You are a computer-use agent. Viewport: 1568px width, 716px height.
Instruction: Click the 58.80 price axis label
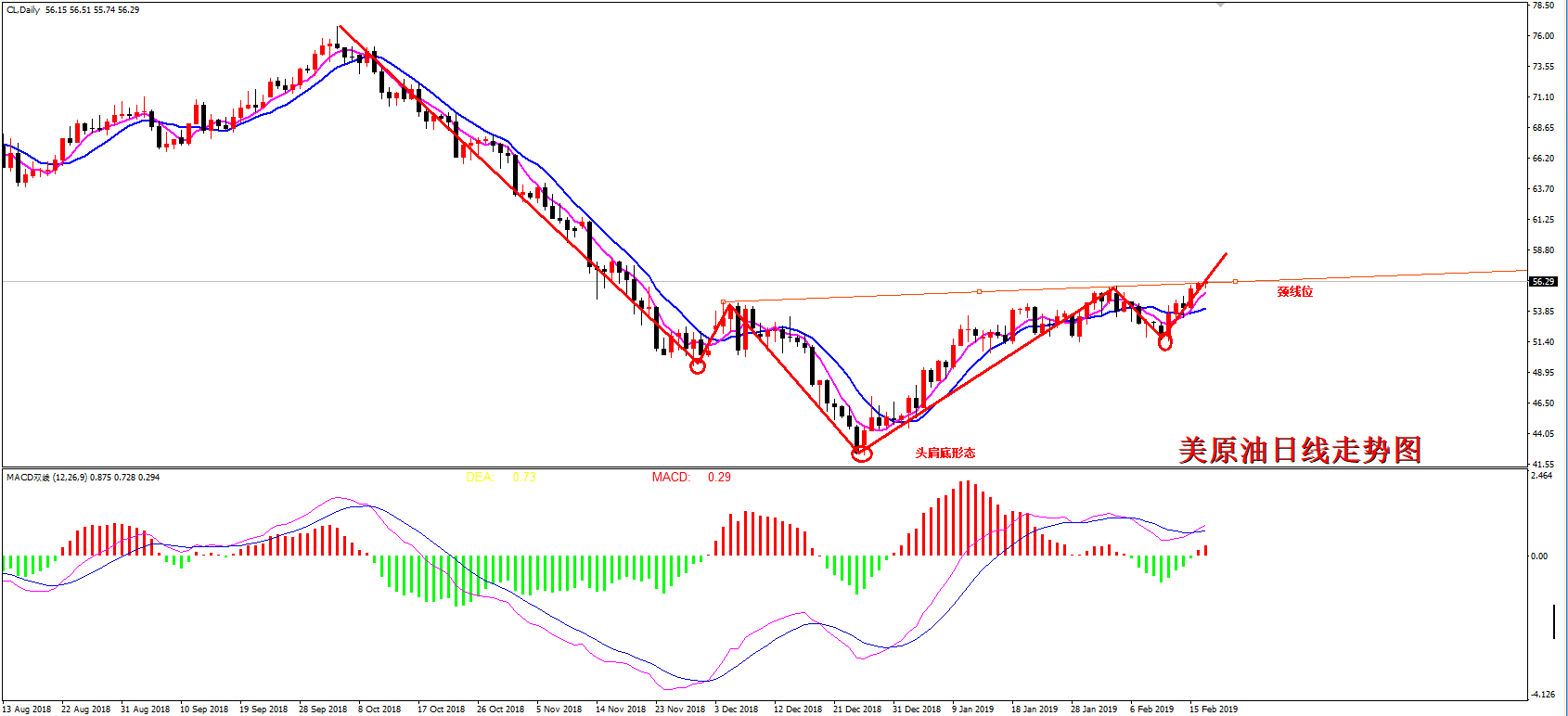(1543, 250)
